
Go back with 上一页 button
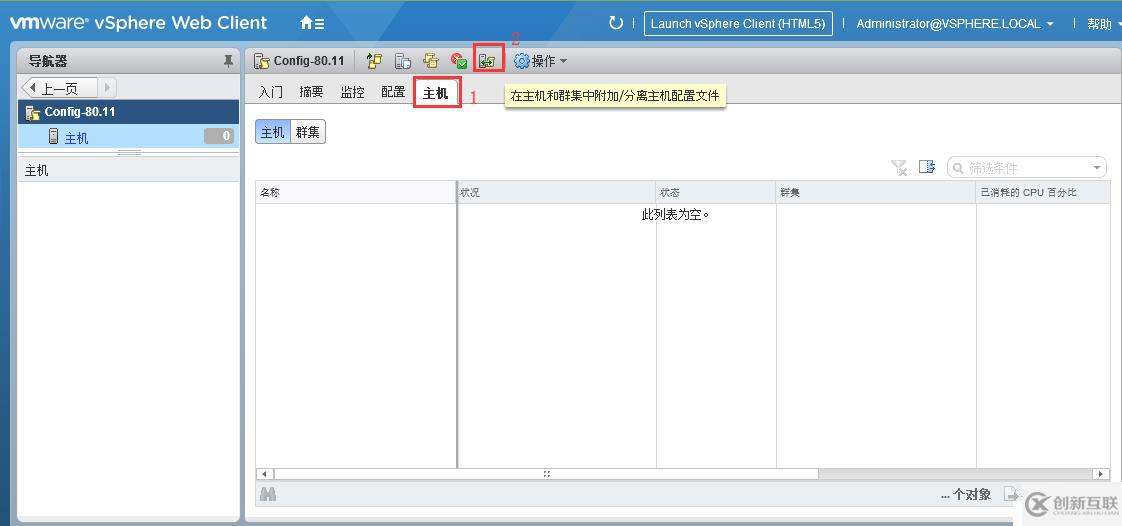click(59, 88)
